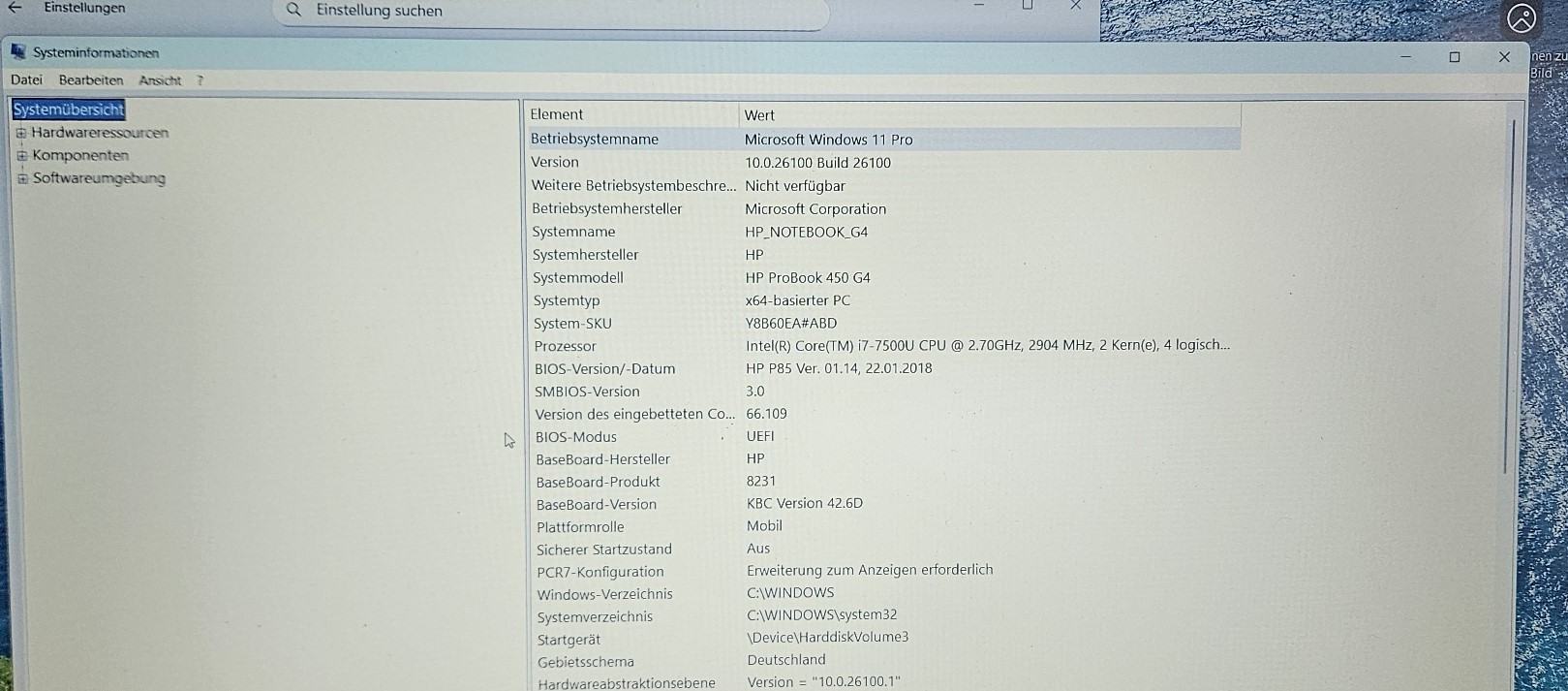Select the Softwareumgebung tree item
Screen dimensions: 1568x691
[x=99, y=178]
